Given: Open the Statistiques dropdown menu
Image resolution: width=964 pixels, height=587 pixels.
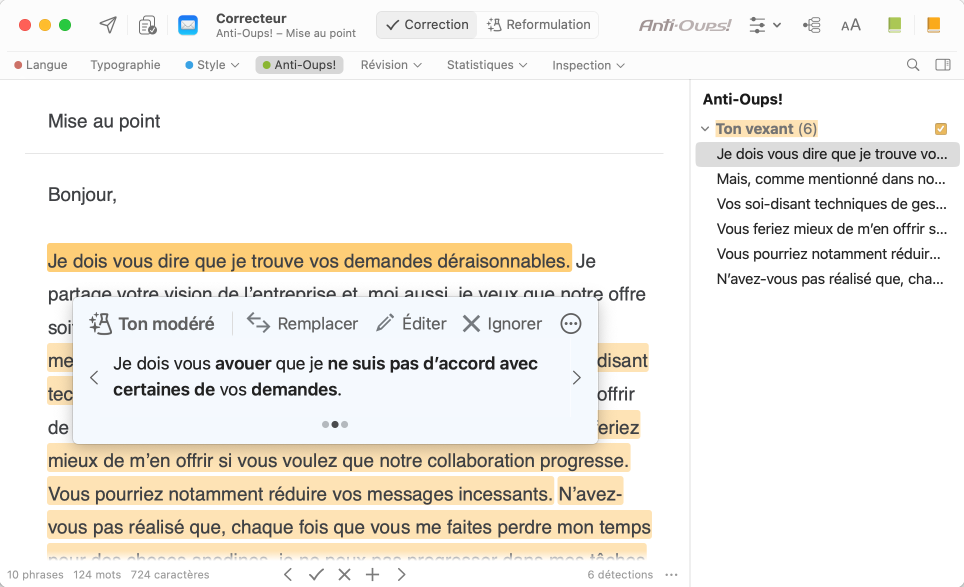Looking at the screenshot, I should 486,65.
